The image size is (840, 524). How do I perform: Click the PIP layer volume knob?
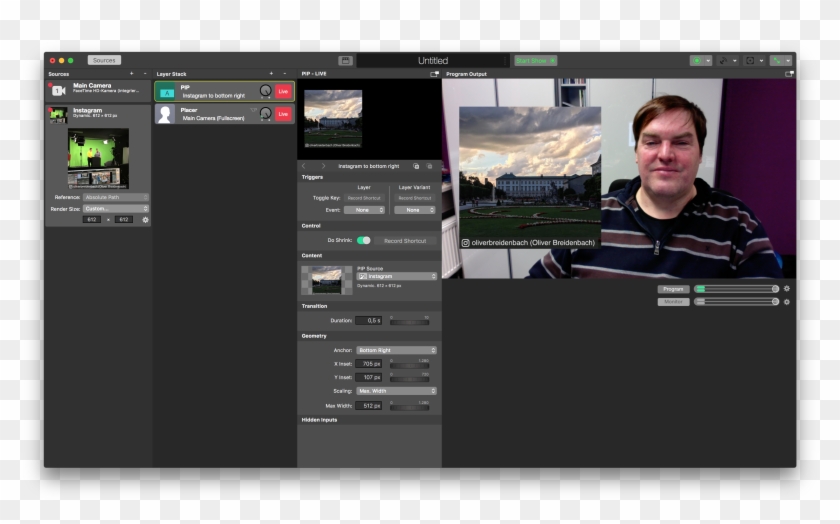(265, 91)
